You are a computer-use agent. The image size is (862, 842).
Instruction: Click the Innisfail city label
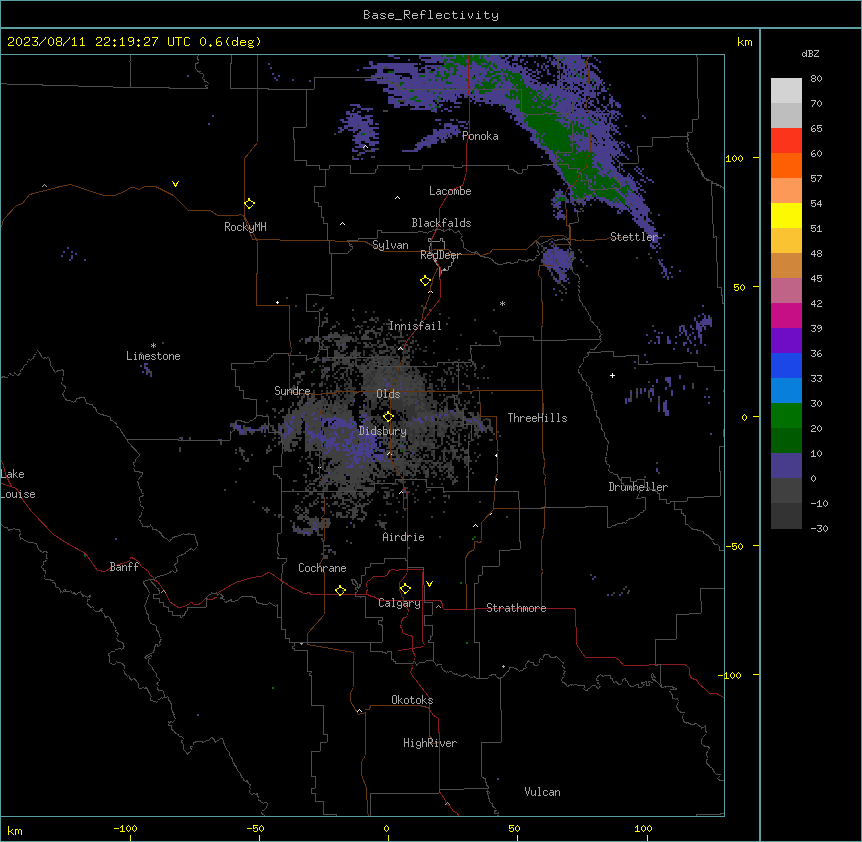415,326
